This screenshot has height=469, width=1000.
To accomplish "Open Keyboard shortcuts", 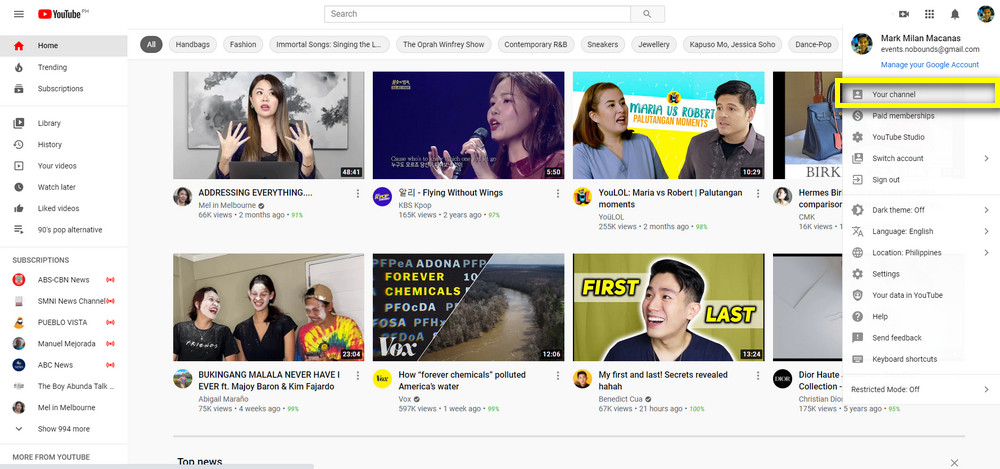I will pyautogui.click(x=921, y=359).
